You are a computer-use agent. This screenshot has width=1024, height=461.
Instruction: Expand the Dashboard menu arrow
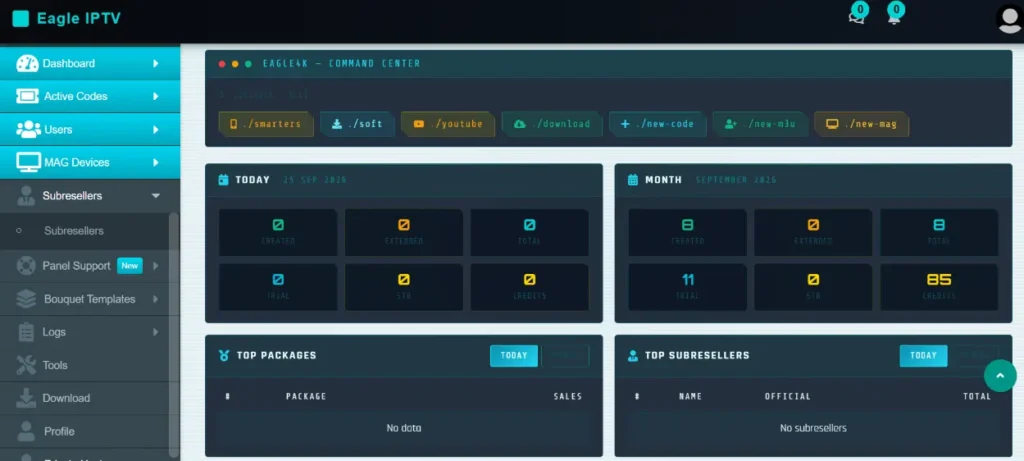(155, 63)
